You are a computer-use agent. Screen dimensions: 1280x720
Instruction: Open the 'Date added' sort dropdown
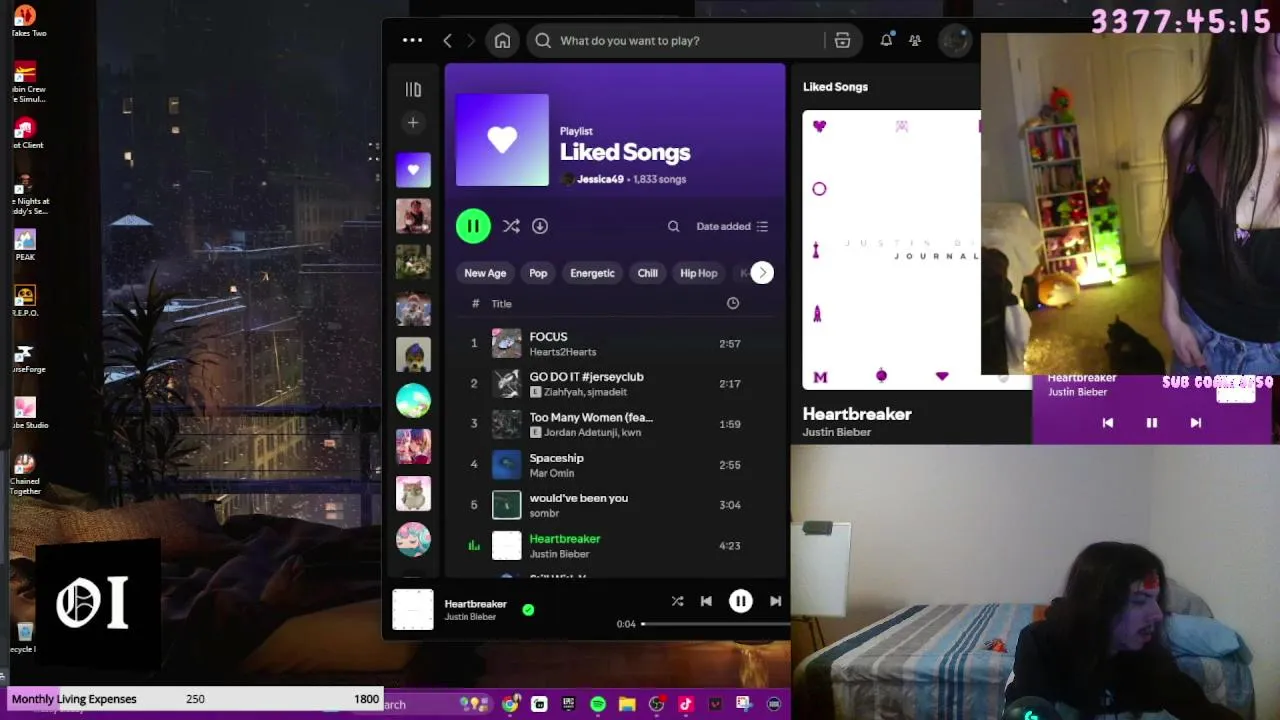point(732,226)
